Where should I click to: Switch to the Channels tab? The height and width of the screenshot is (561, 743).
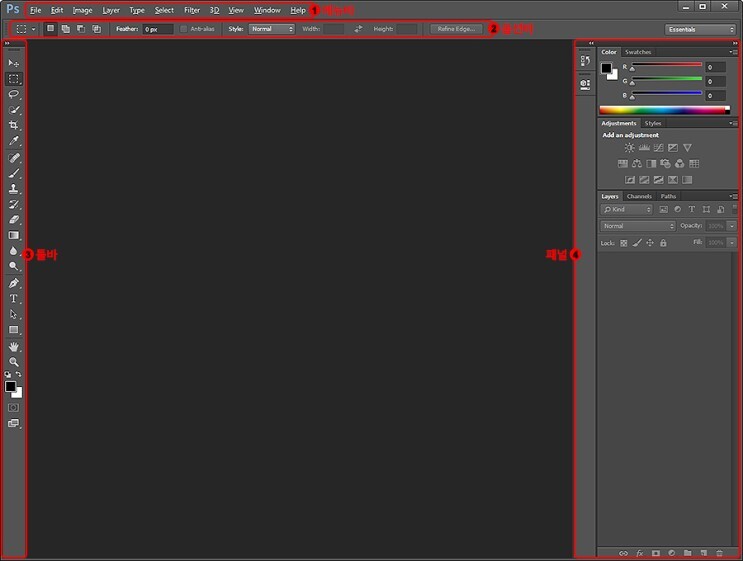(x=639, y=196)
